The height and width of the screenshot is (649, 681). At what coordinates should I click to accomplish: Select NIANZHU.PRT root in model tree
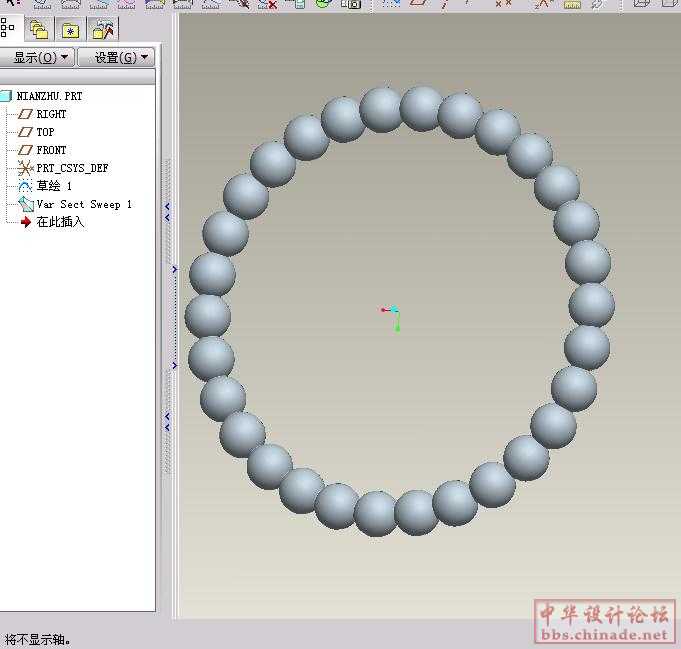pyautogui.click(x=42, y=96)
